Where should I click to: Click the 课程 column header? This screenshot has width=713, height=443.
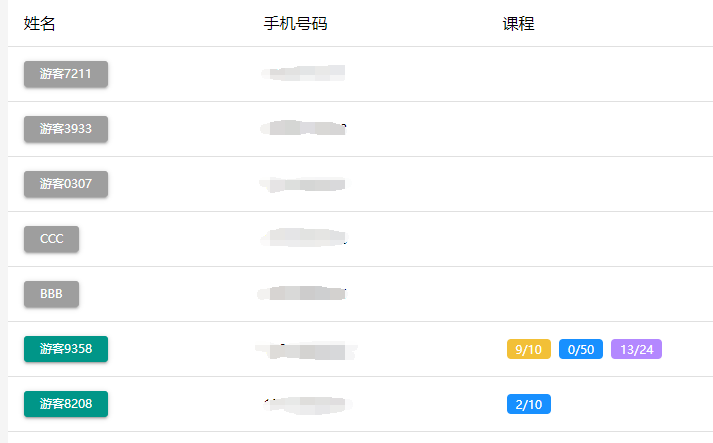coord(518,24)
